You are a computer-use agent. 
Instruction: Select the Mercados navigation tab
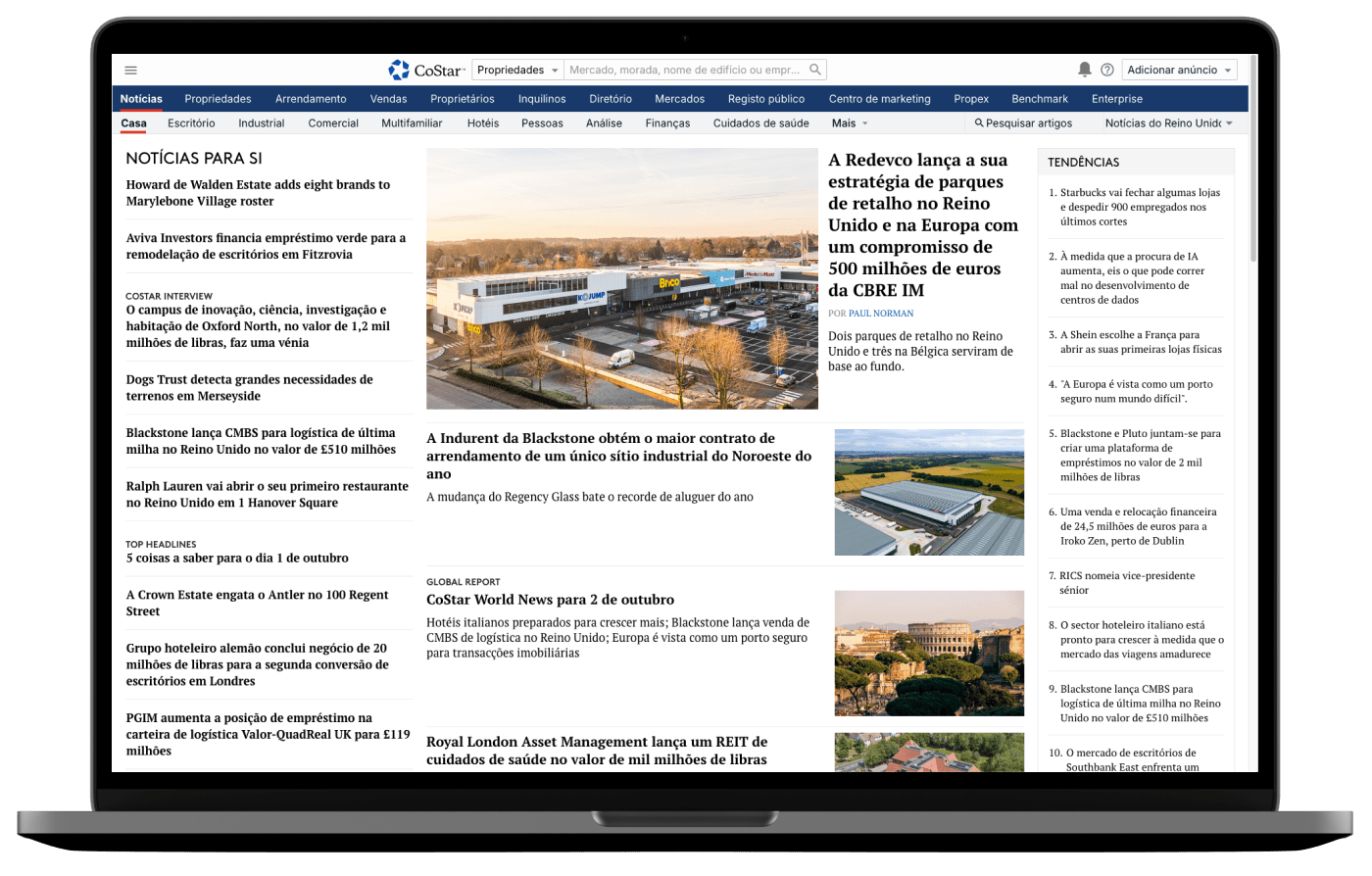pos(679,99)
